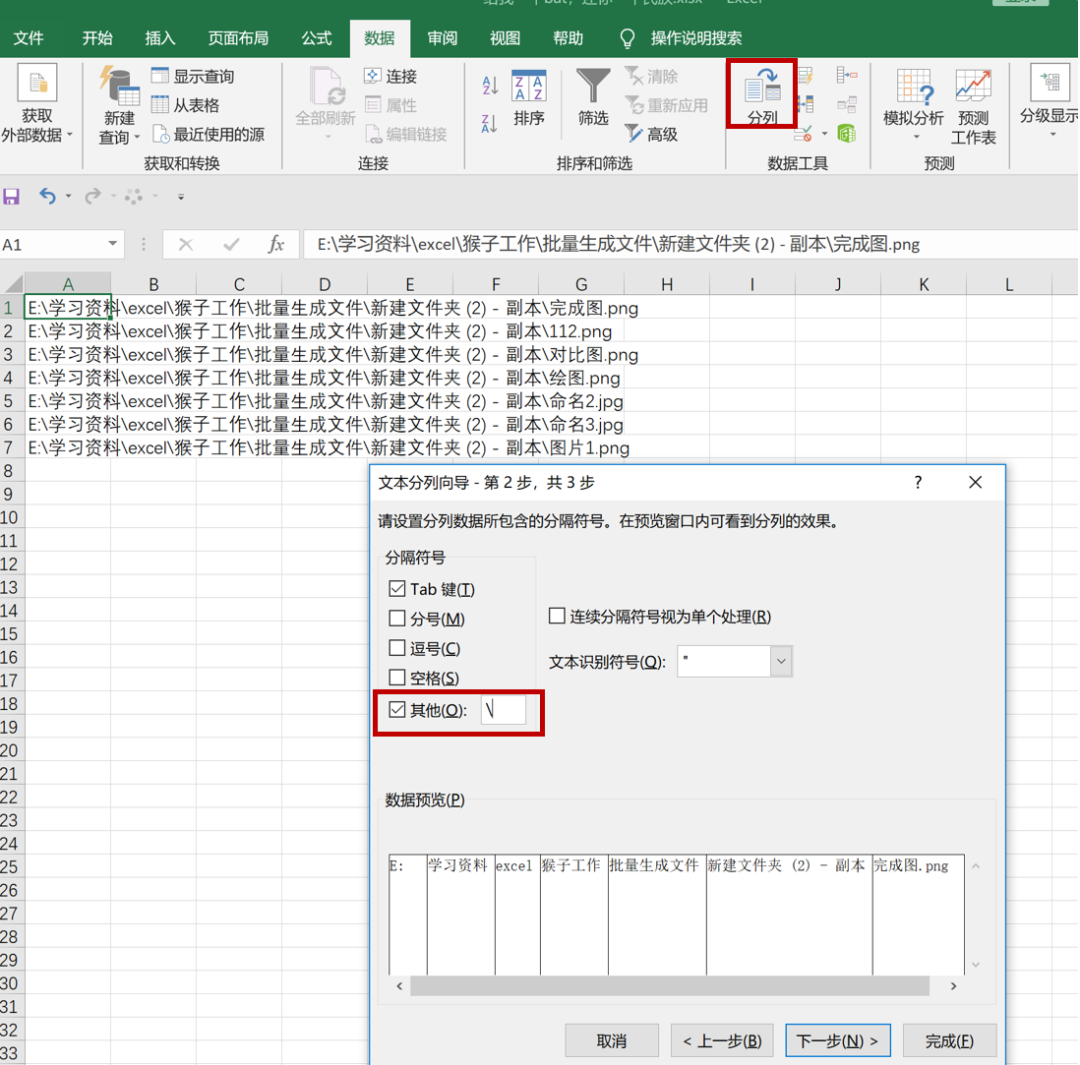Expand the 文本识别符号 dropdown

[x=781, y=661]
